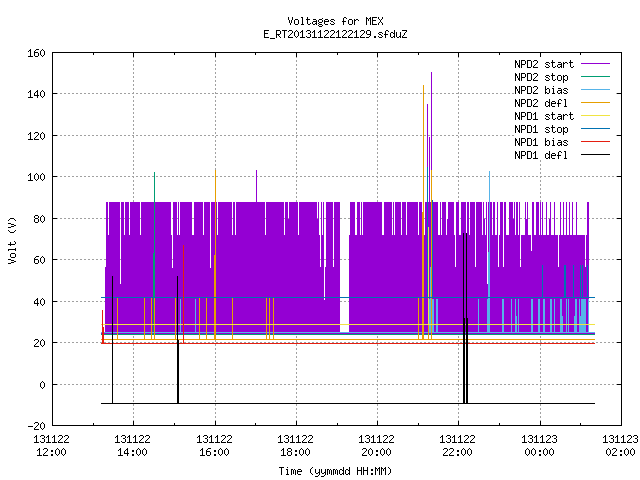Click the light blue line sample beside NPD2 bias
Viewport: 640px width, 480px height.
tap(595, 90)
